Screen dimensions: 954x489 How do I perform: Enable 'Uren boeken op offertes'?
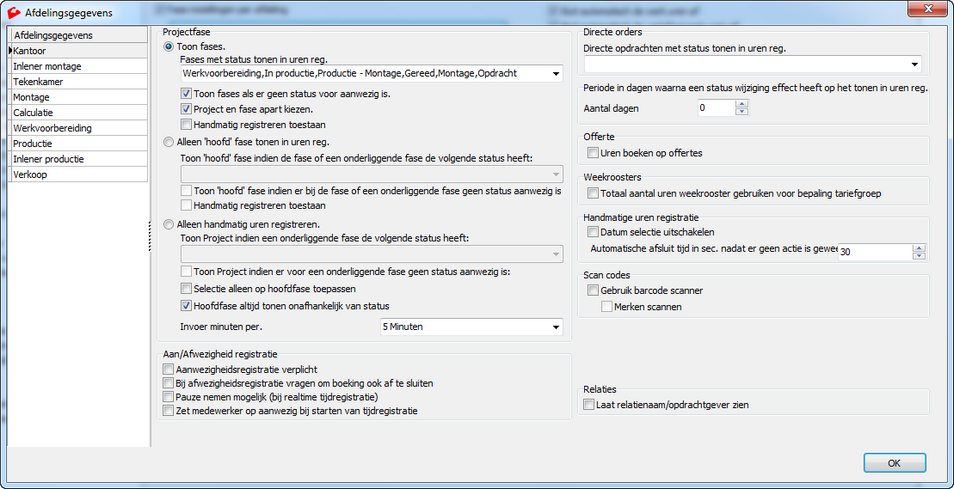593,153
